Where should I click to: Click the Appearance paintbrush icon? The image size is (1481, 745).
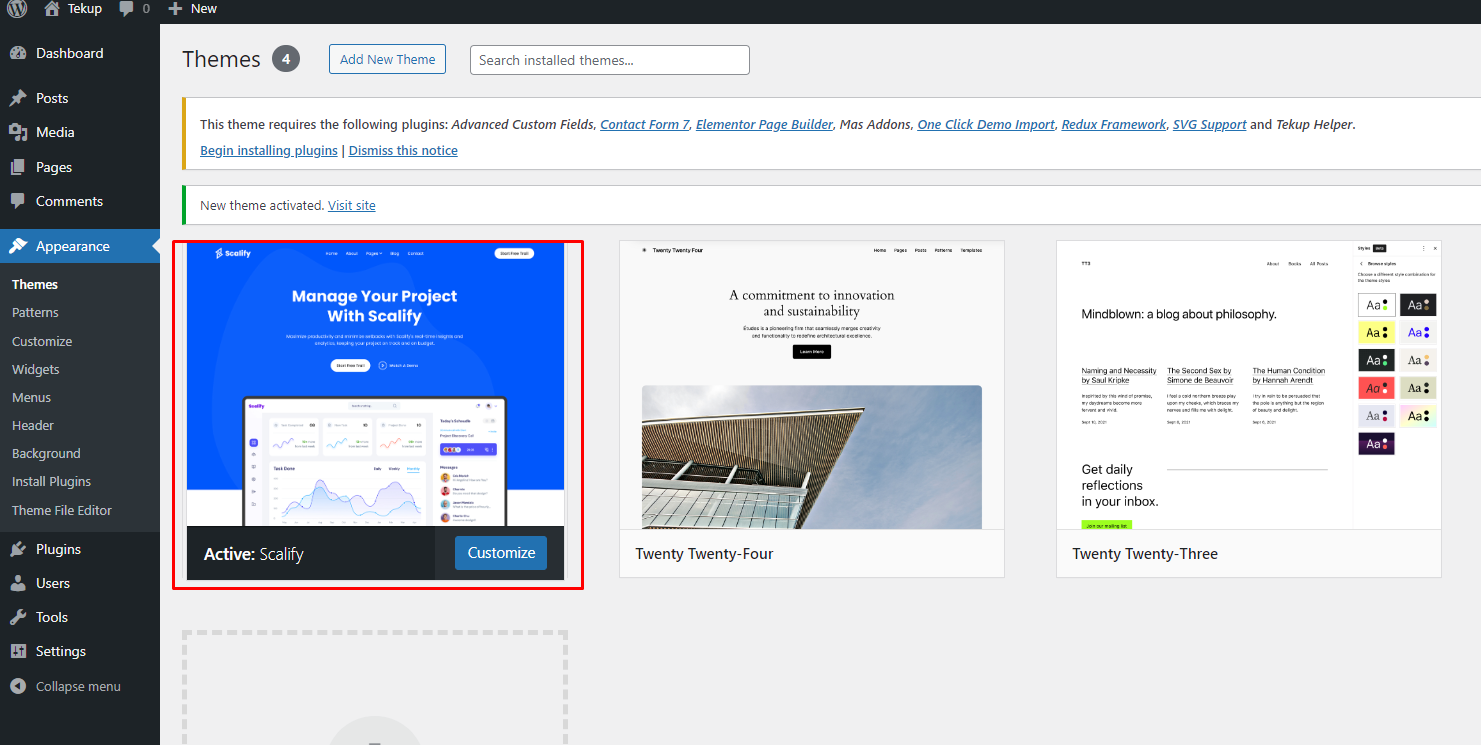(x=18, y=246)
